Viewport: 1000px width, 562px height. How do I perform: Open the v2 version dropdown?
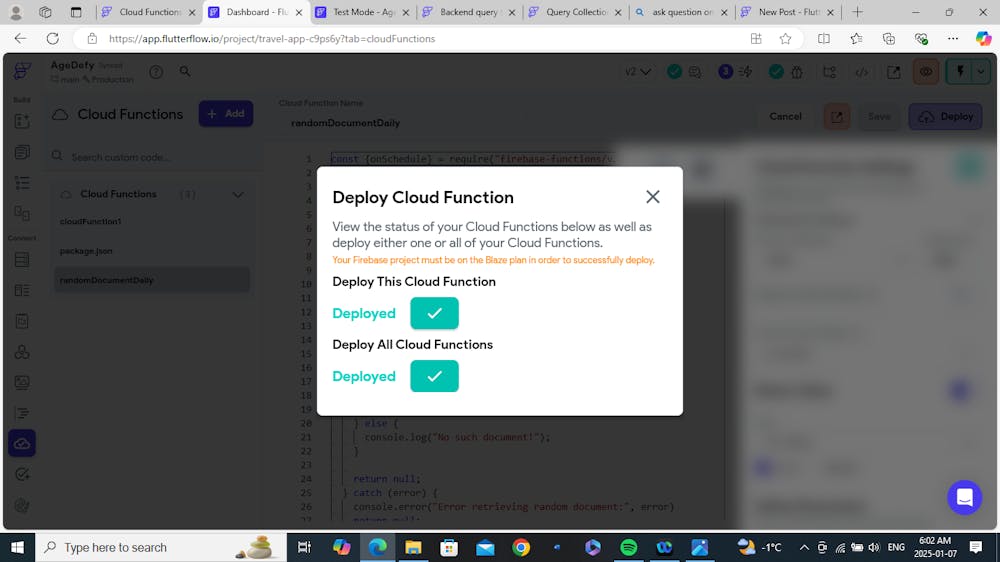(638, 71)
